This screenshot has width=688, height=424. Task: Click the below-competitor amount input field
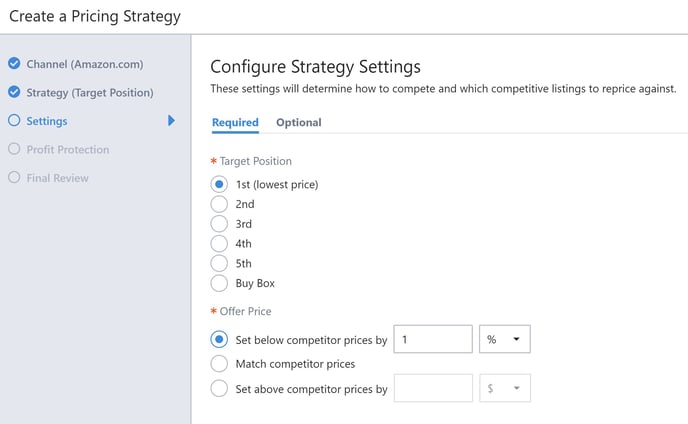433,339
